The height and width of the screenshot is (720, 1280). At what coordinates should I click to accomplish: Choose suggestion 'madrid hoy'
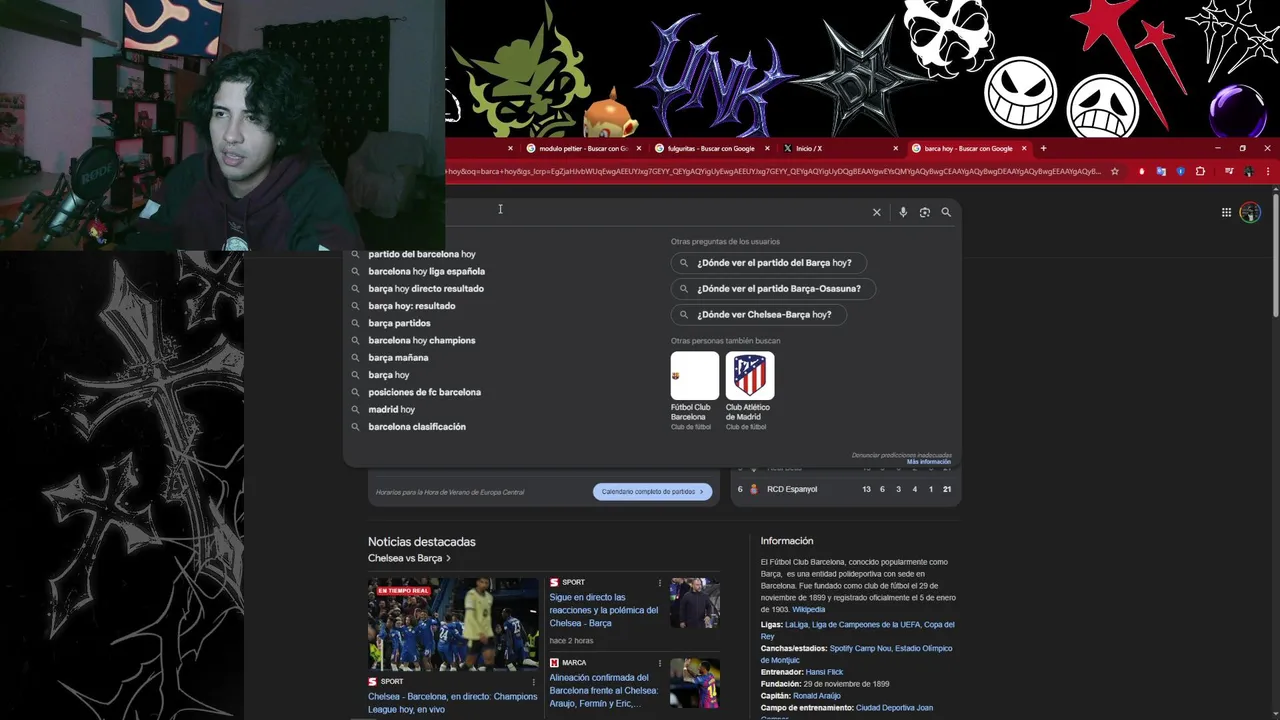[x=391, y=409]
